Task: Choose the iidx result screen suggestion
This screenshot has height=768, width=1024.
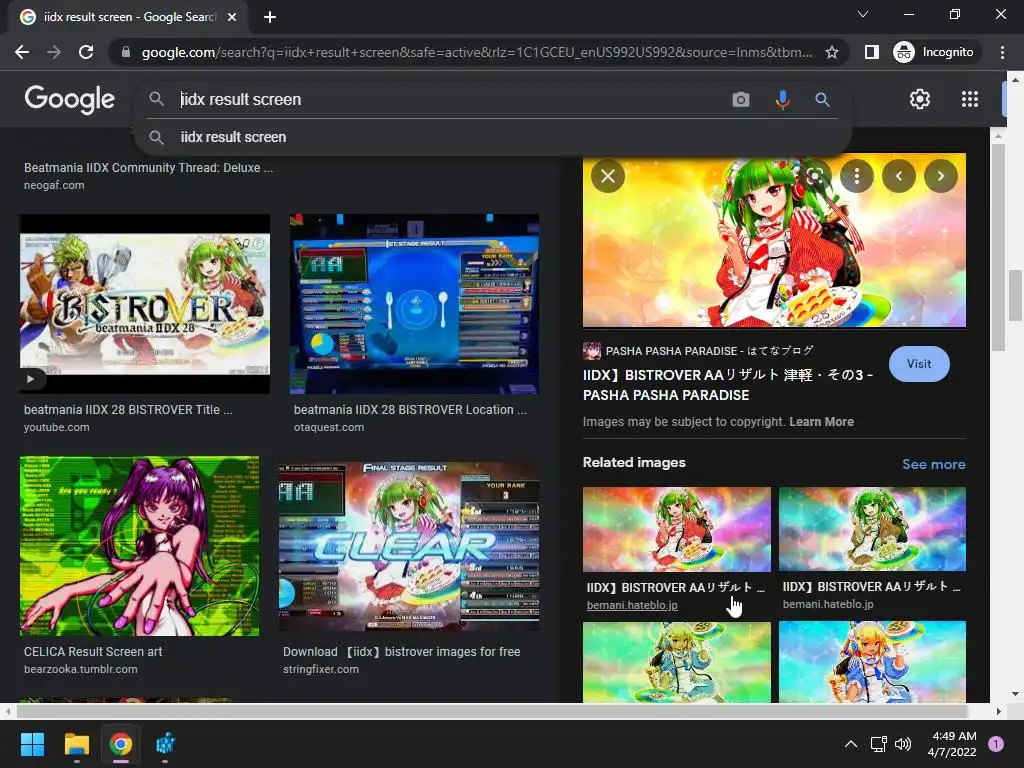Action: [233, 137]
